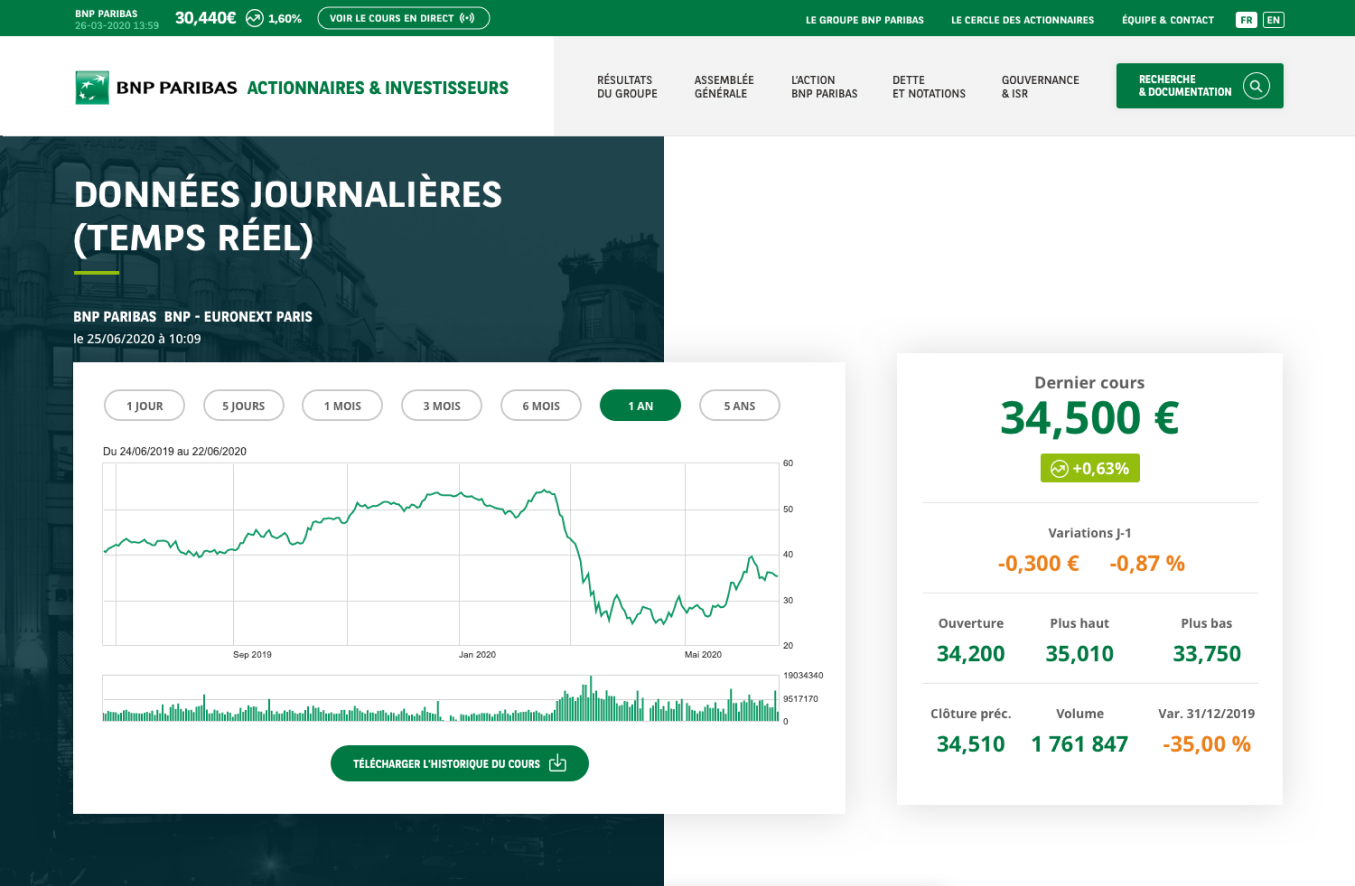Viewport: 1355px width, 886px height.
Task: Click the magnifier search icon
Action: pos(1256,86)
